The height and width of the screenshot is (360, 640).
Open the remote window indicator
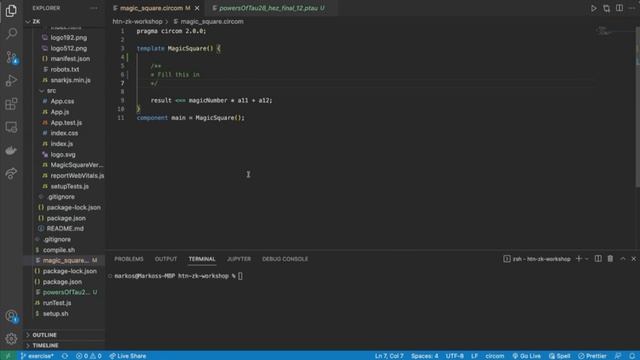[x=8, y=356]
